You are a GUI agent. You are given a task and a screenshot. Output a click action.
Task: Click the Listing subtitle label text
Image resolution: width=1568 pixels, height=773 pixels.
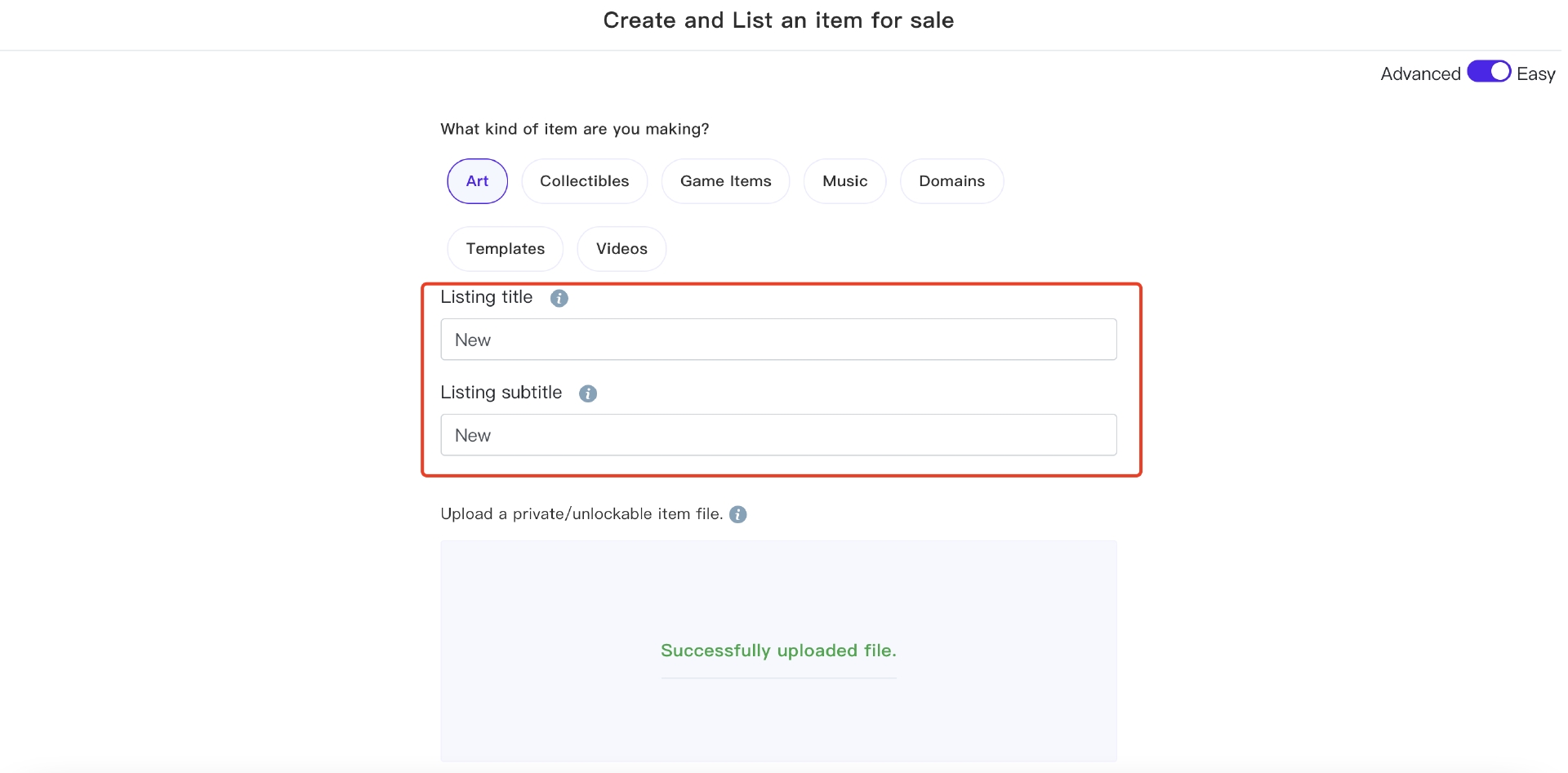click(501, 393)
